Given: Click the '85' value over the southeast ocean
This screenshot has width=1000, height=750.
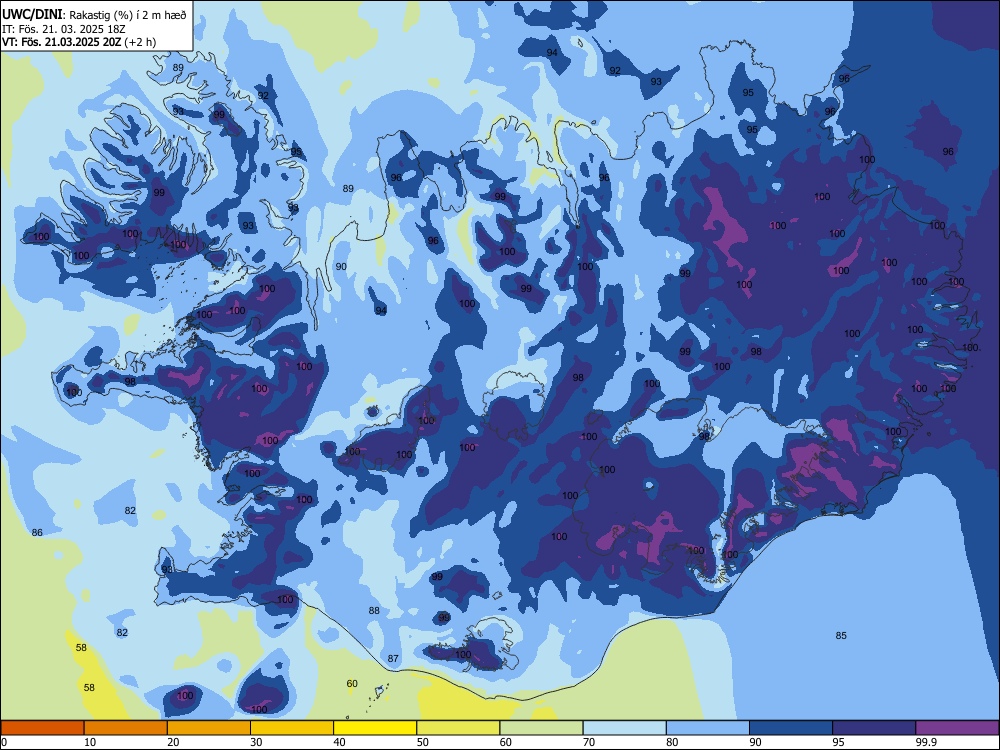Looking at the screenshot, I should coord(841,635).
